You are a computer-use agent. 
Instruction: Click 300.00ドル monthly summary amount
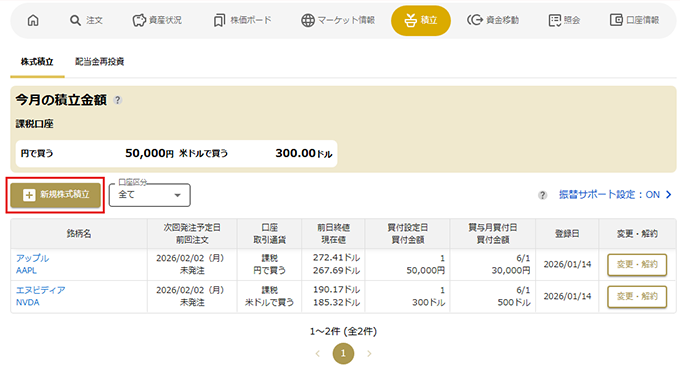pyautogui.click(x=304, y=153)
